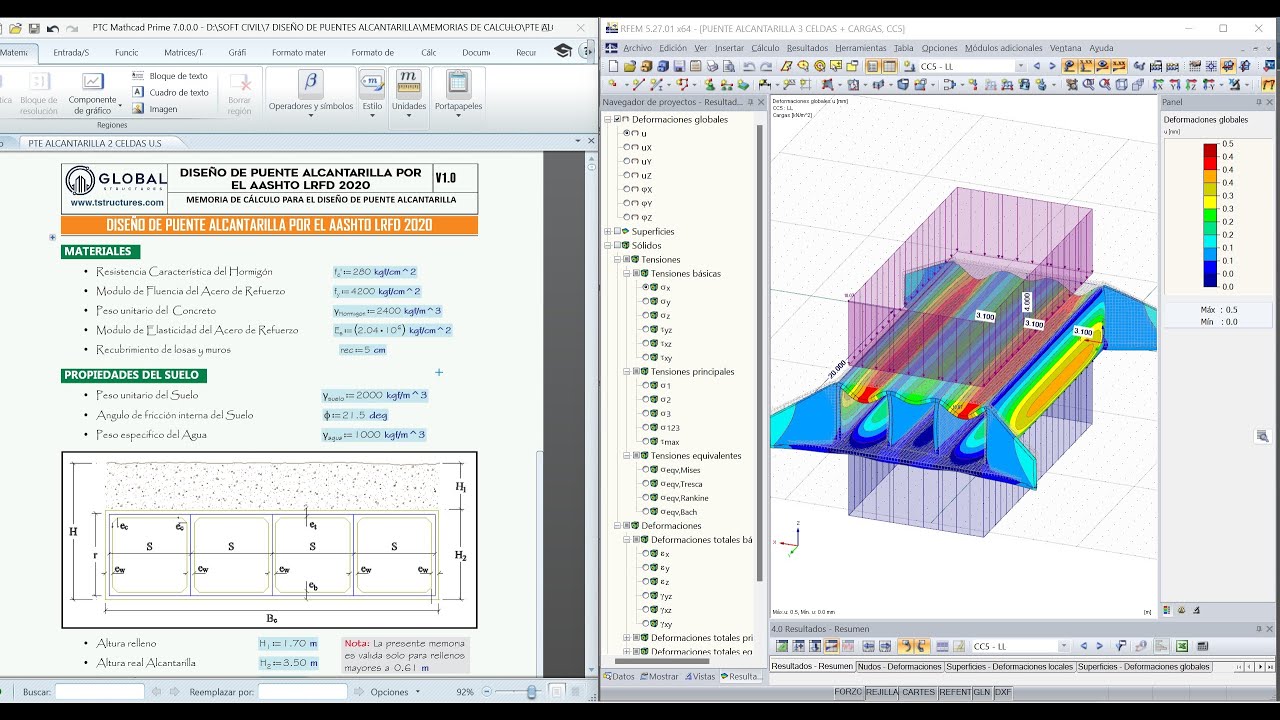Viewport: 1280px width, 720px height.
Task: Insert an Imagen region in Mathcad
Action: tap(155, 109)
